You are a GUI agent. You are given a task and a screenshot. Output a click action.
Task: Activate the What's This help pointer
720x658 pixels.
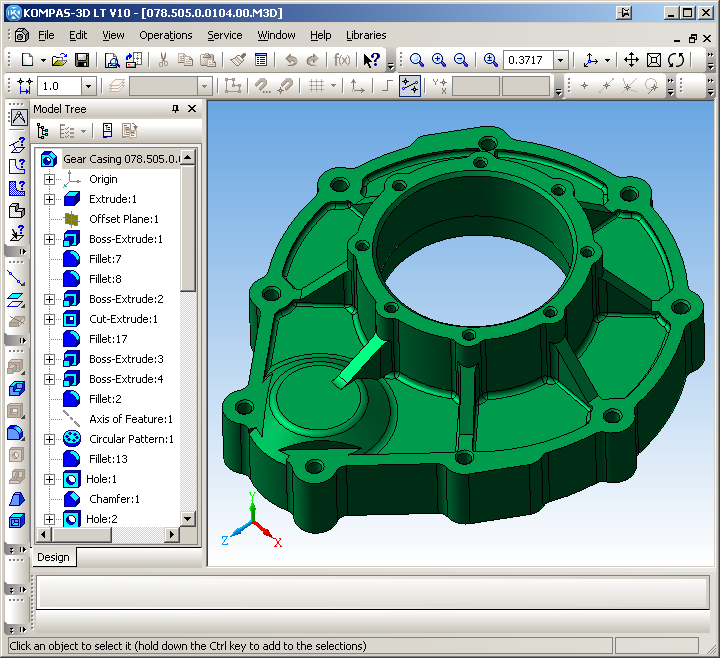point(371,60)
